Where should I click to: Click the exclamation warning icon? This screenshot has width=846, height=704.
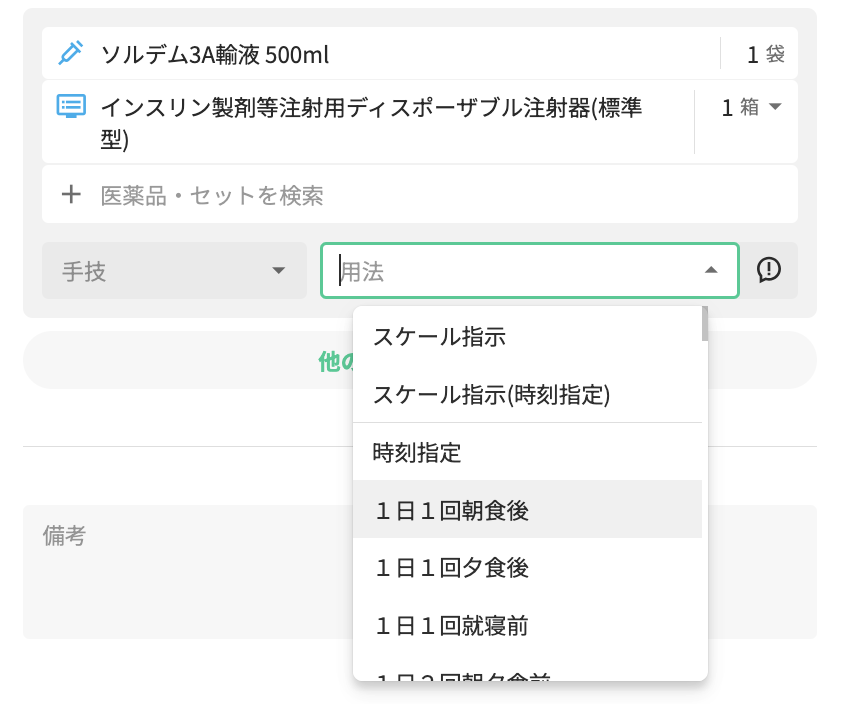click(x=768, y=270)
